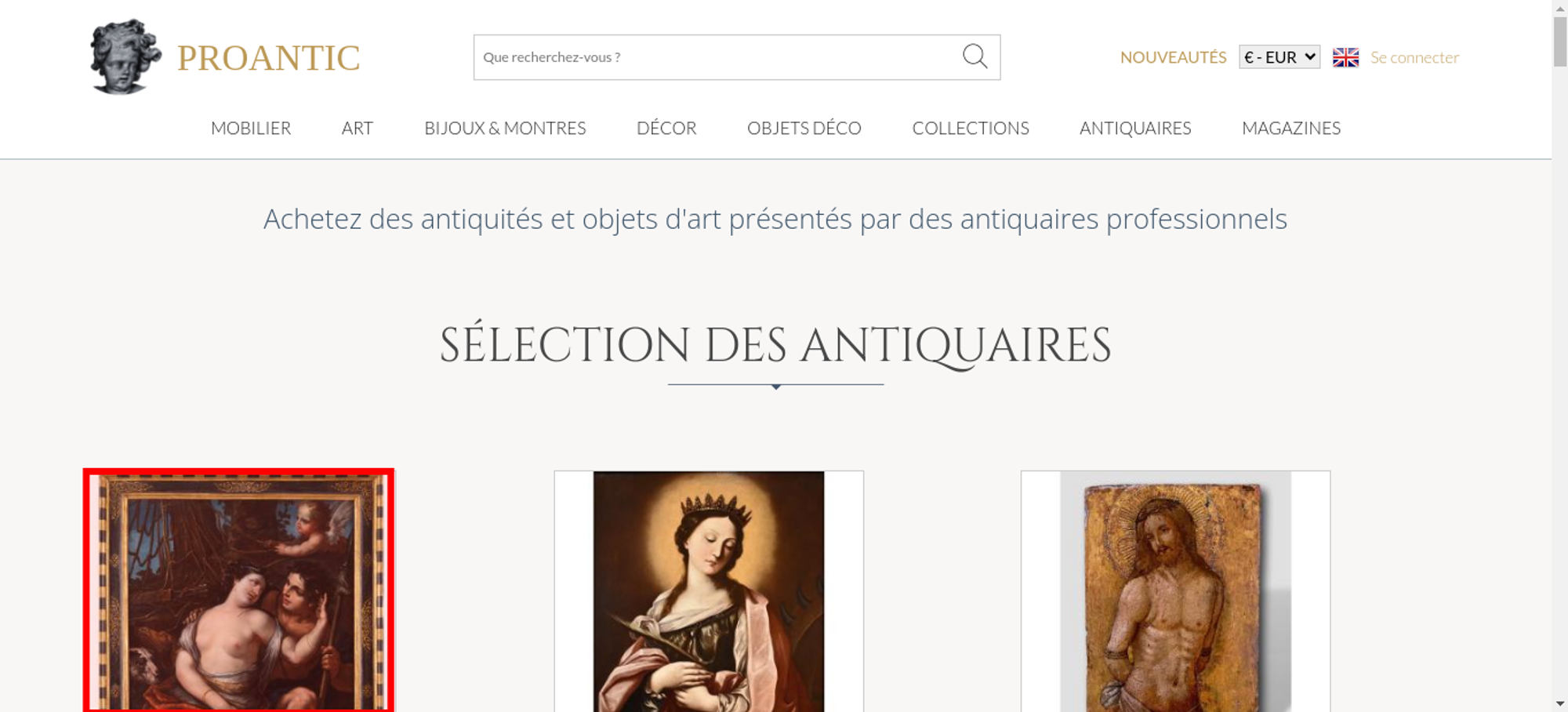Open the OBJETS DÉCO menu
The width and height of the screenshot is (1568, 712).
point(804,128)
